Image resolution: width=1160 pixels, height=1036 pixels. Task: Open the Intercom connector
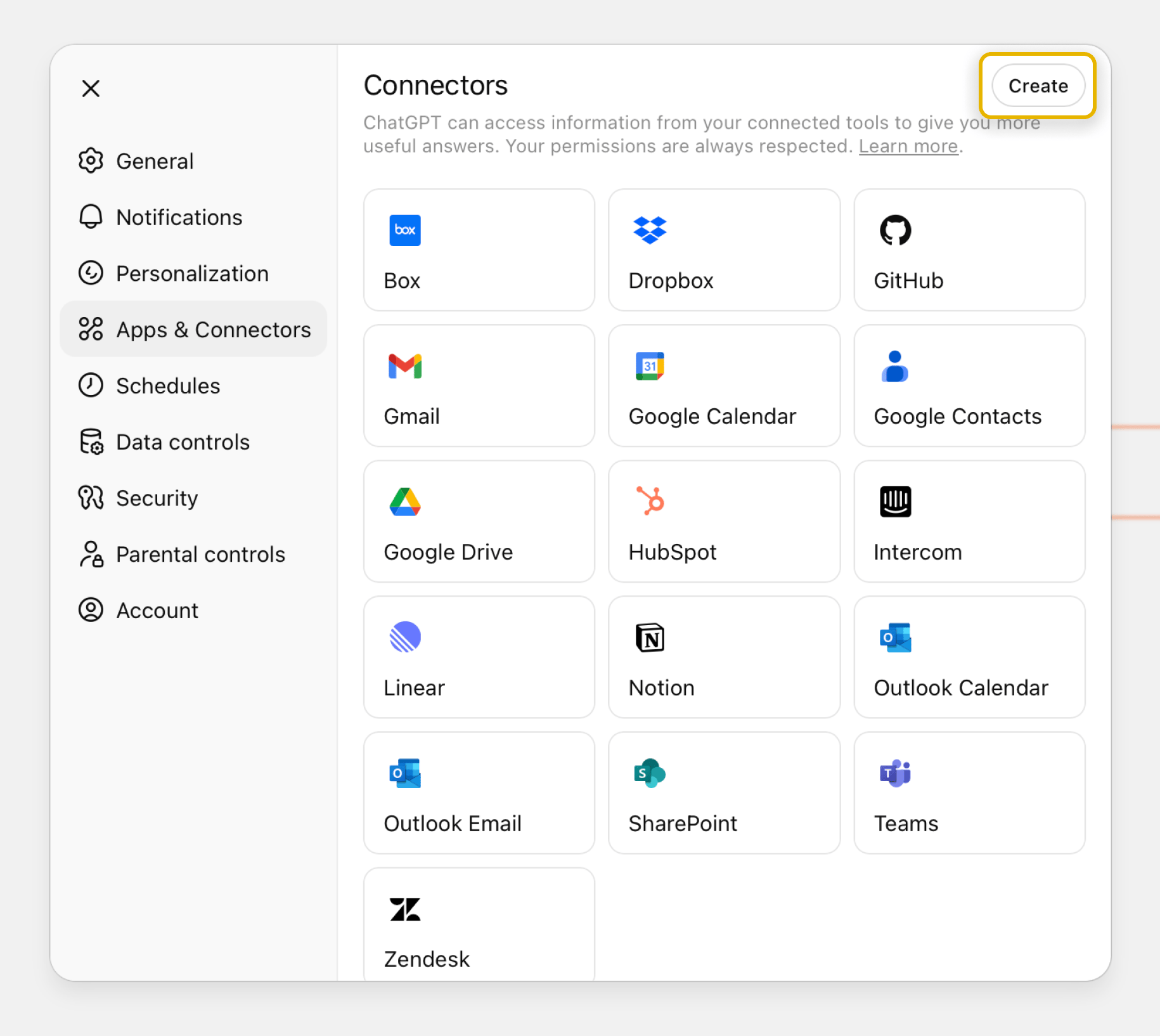tap(969, 521)
